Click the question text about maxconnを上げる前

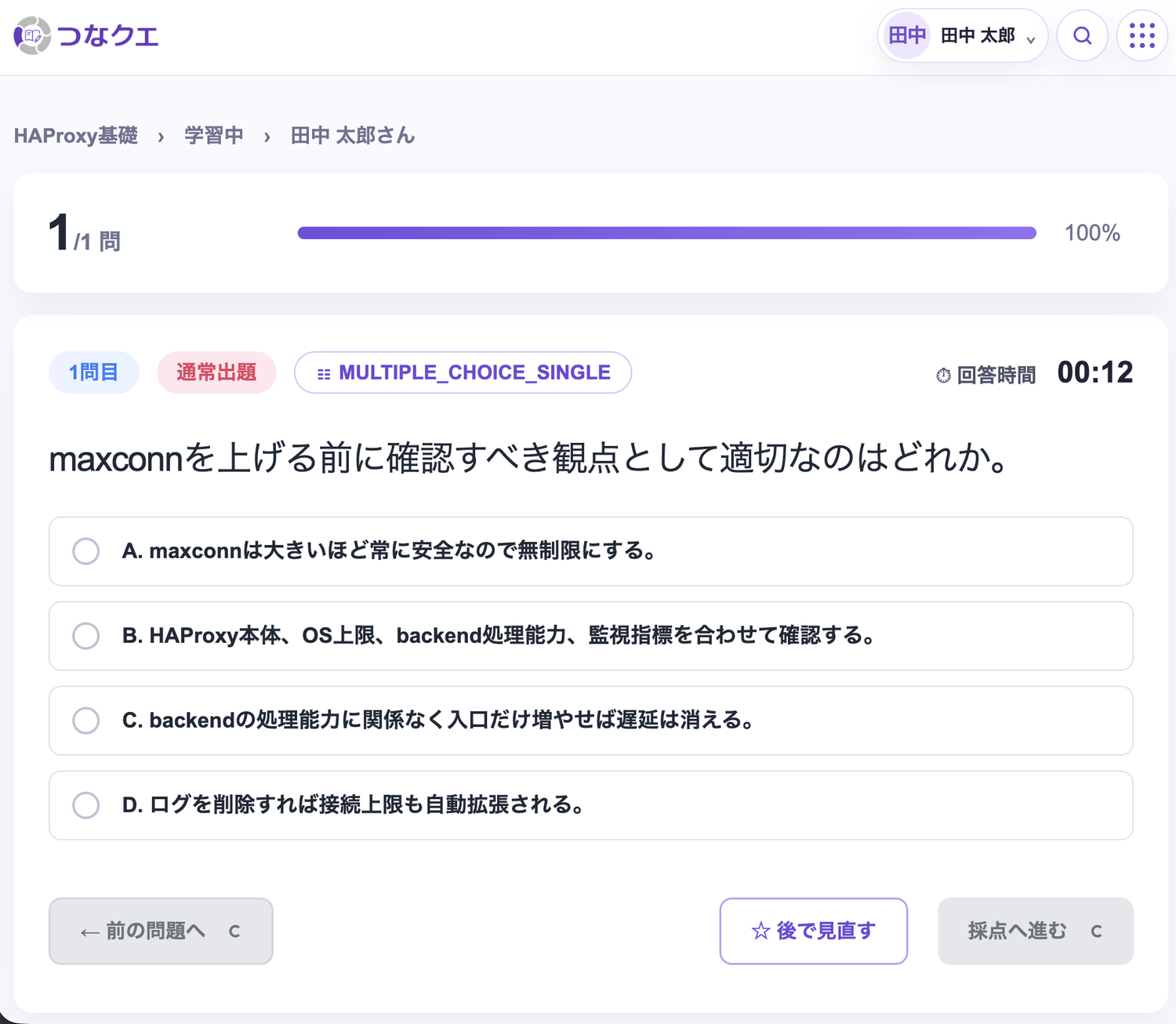[x=528, y=458]
